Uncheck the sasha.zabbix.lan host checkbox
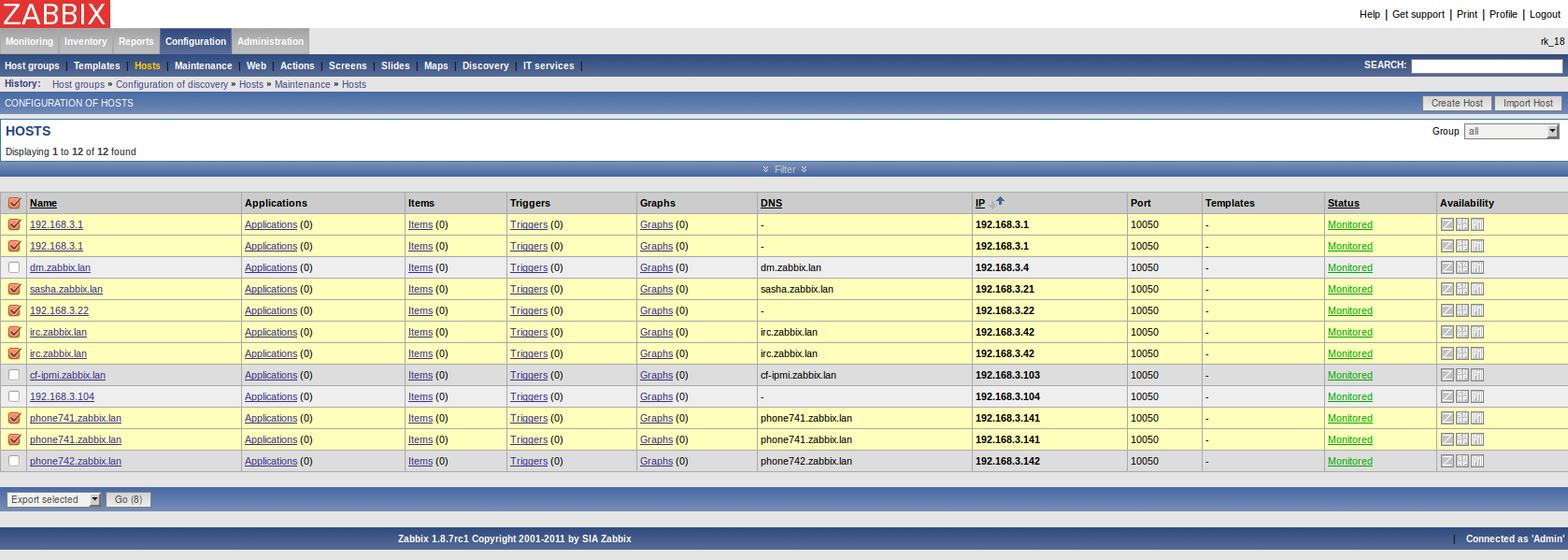 (14, 289)
